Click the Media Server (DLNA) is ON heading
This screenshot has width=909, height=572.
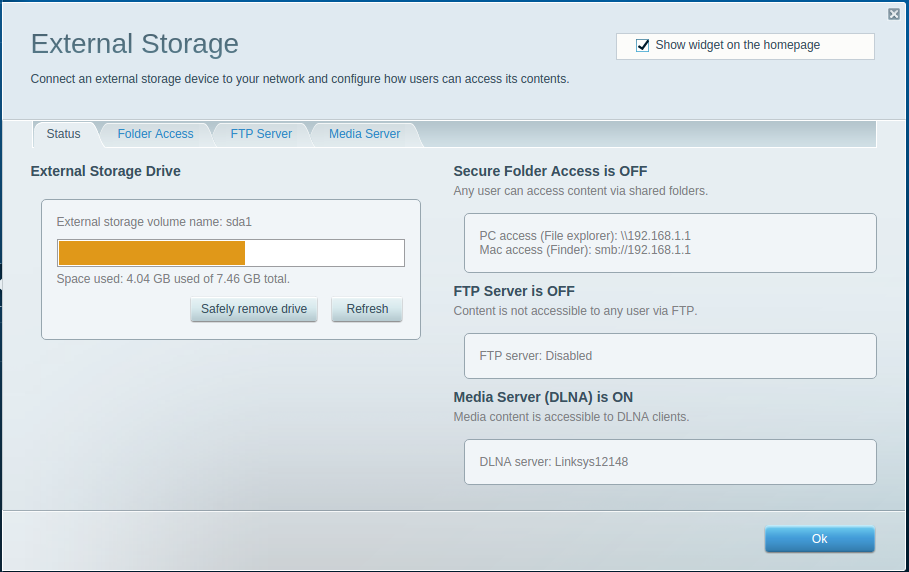[x=543, y=397]
